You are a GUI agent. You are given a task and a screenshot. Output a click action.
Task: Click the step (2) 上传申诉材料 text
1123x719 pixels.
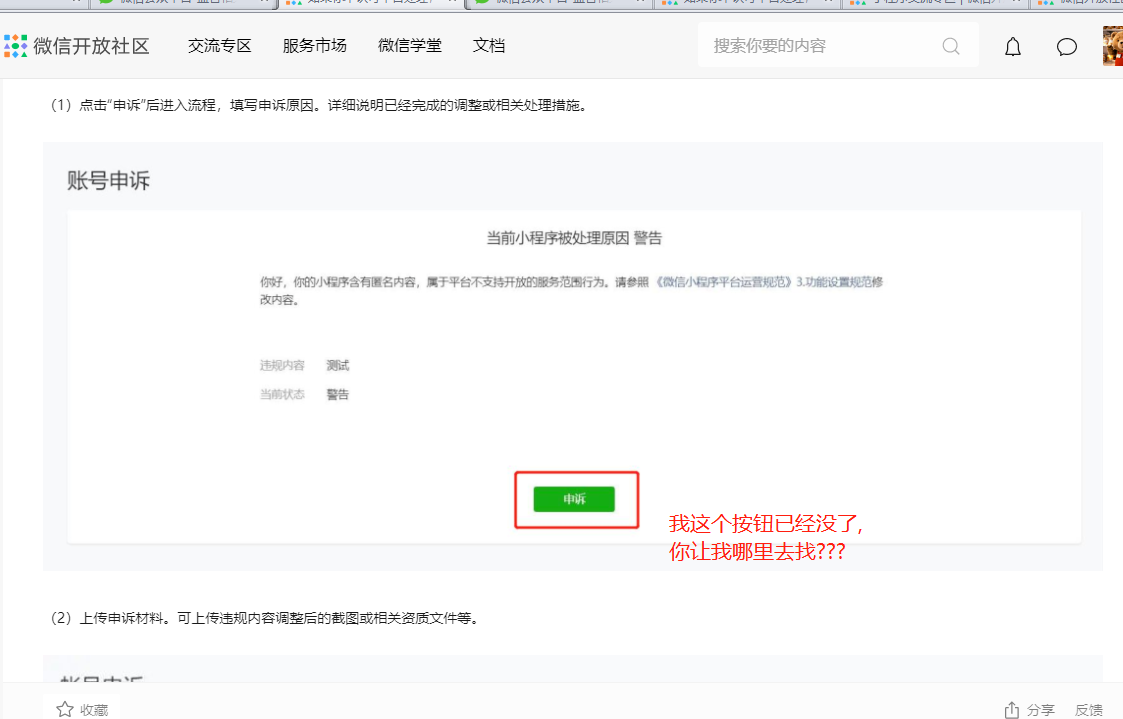(265, 618)
